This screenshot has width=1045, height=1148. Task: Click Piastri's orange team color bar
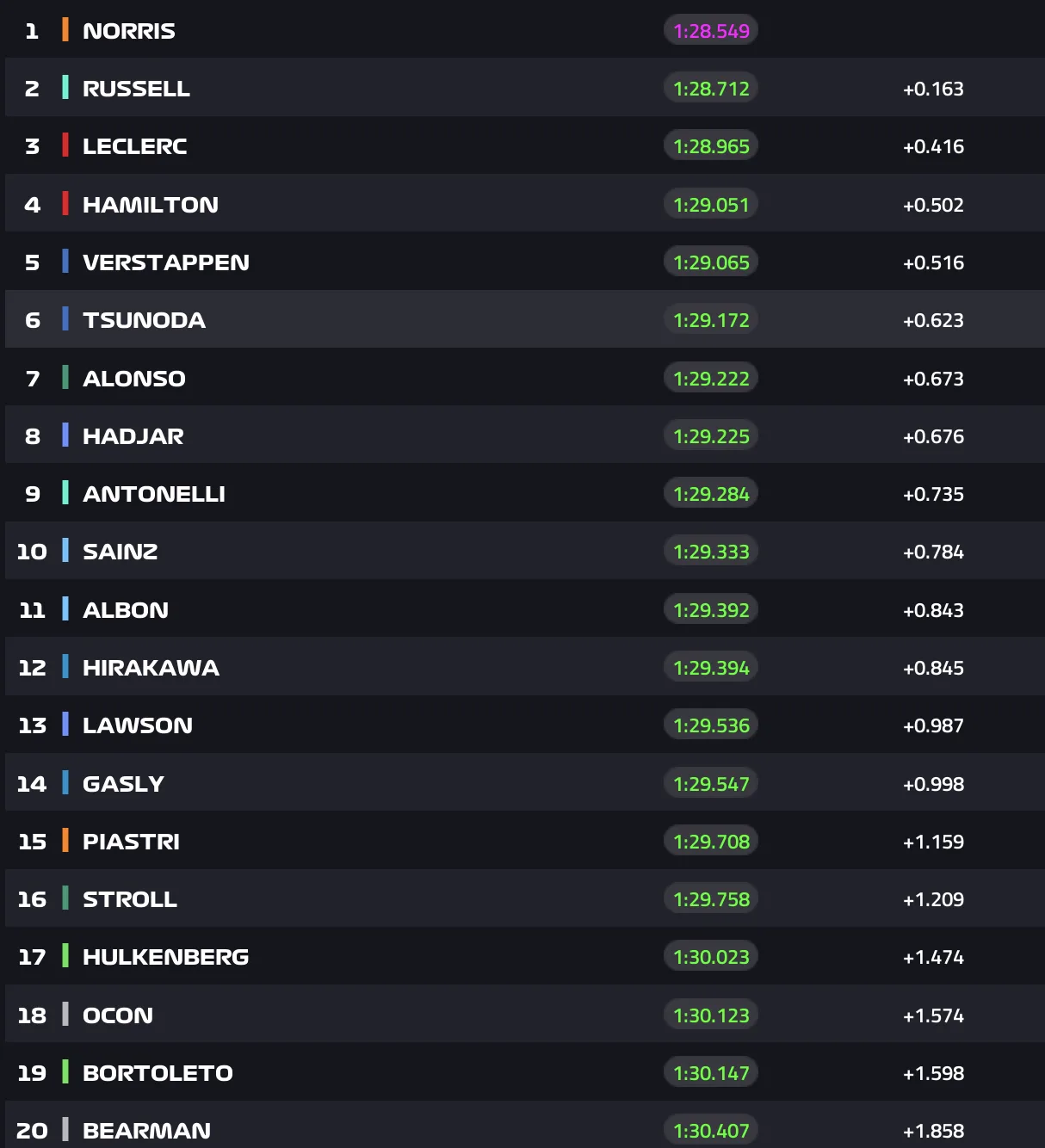(65, 841)
